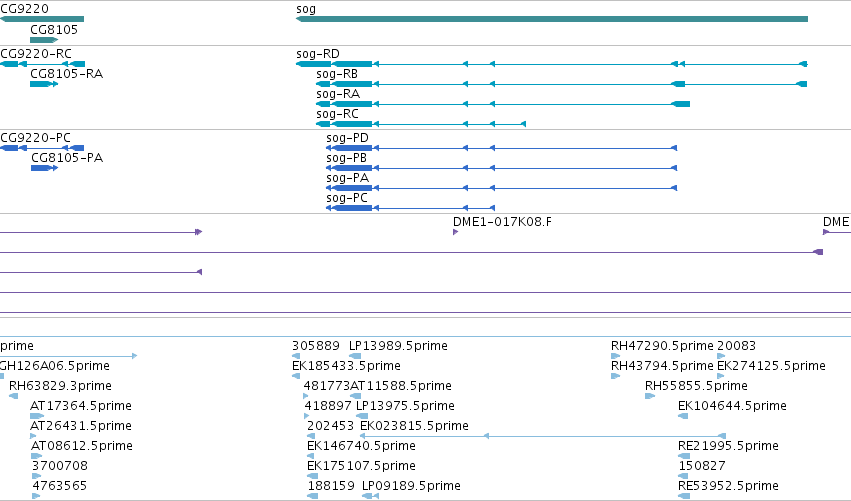Select the EK146740.5prime EST
Viewport: 851px width, 501px height.
[x=361, y=446]
